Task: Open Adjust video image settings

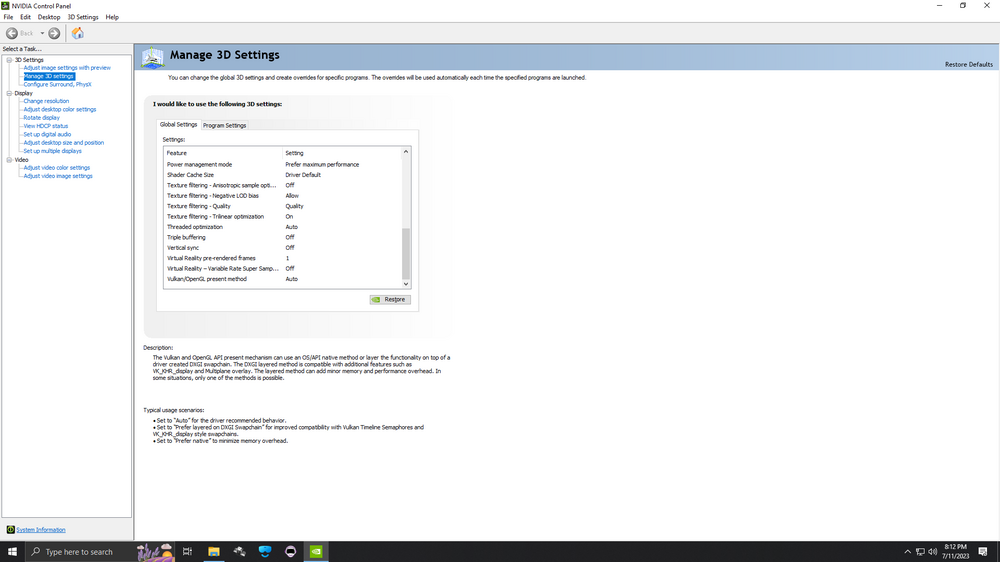Action: [58, 176]
